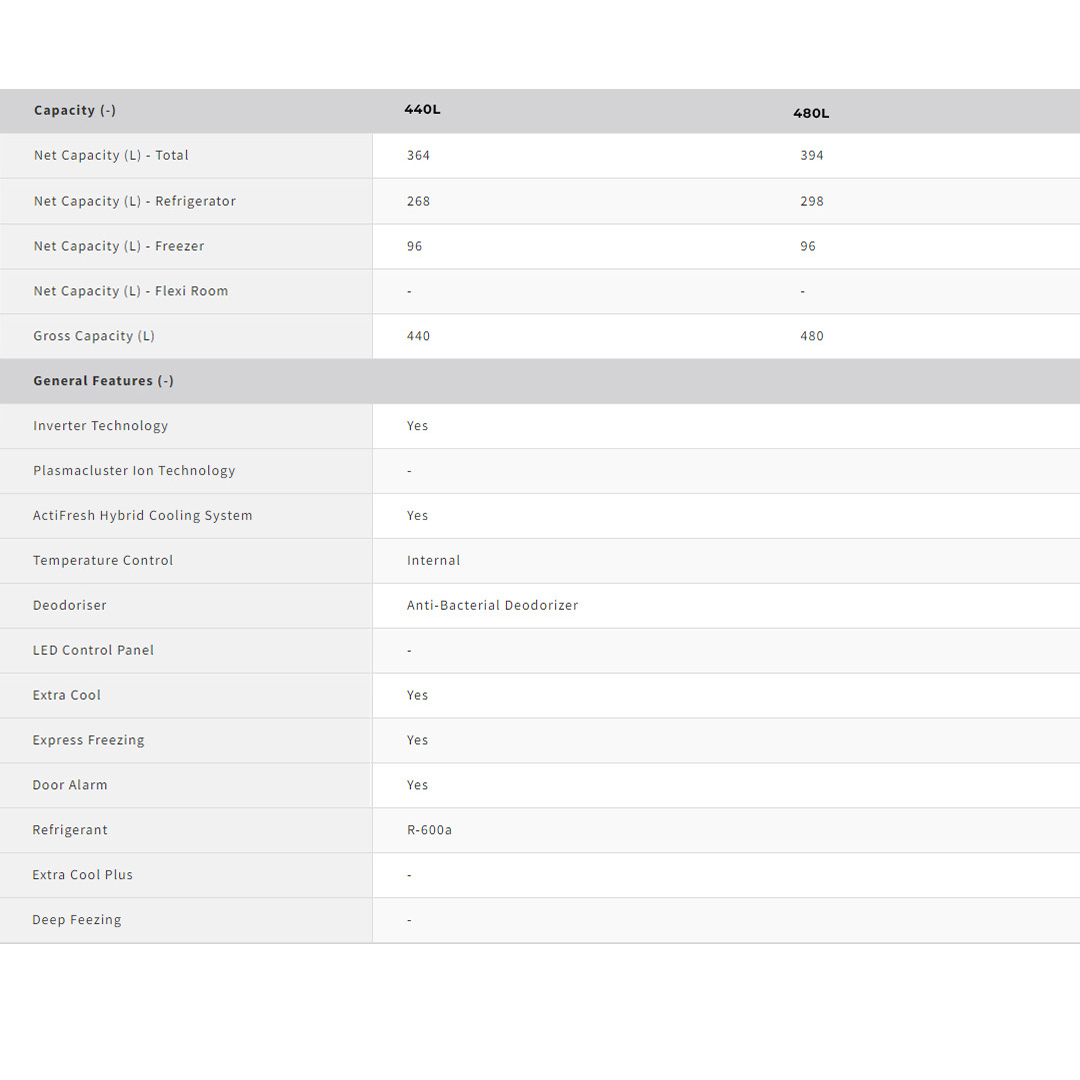Click the 298 refrigerator capacity value
This screenshot has width=1080, height=1080.
click(x=811, y=201)
